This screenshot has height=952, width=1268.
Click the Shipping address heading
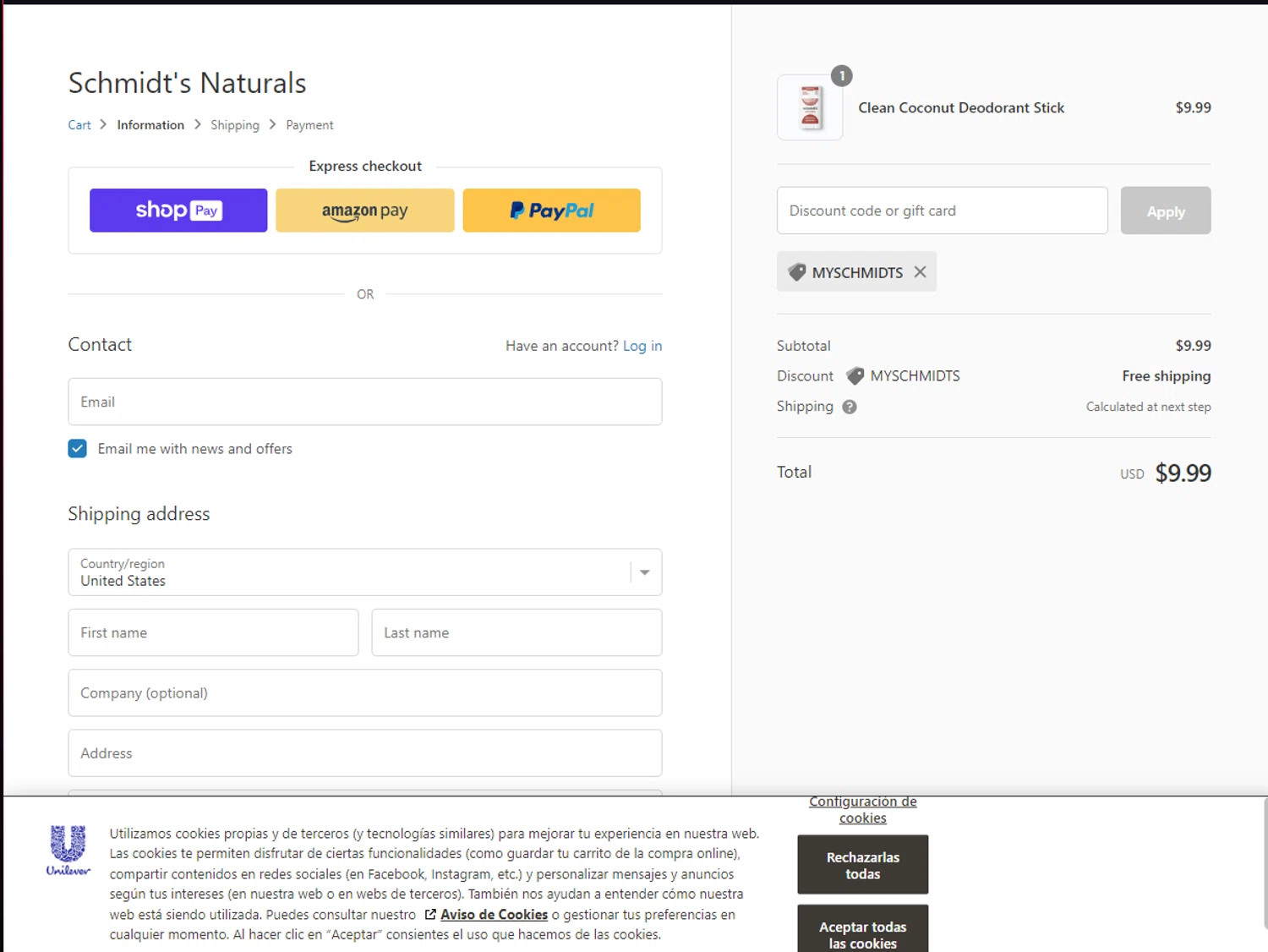[x=139, y=514]
